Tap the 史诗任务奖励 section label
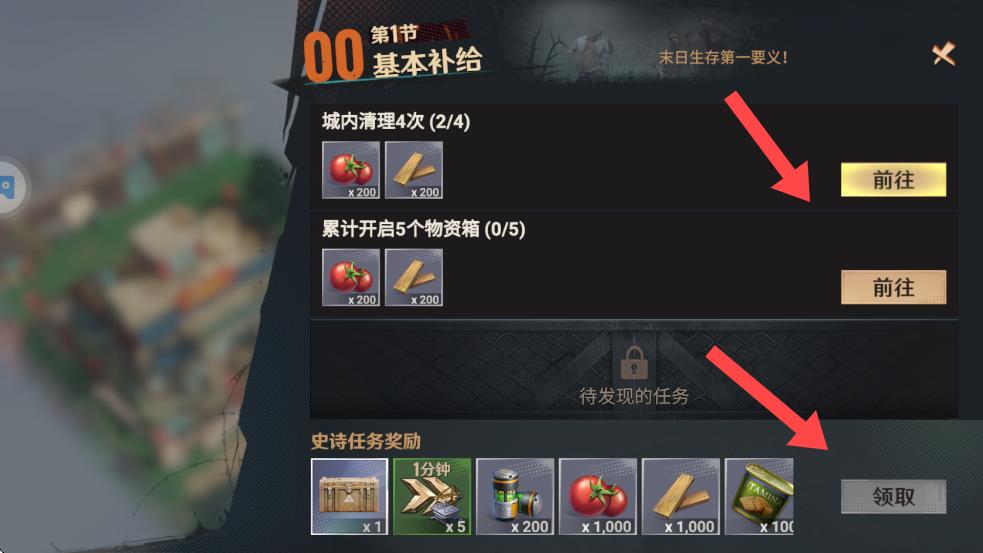This screenshot has width=983, height=553. point(366,441)
